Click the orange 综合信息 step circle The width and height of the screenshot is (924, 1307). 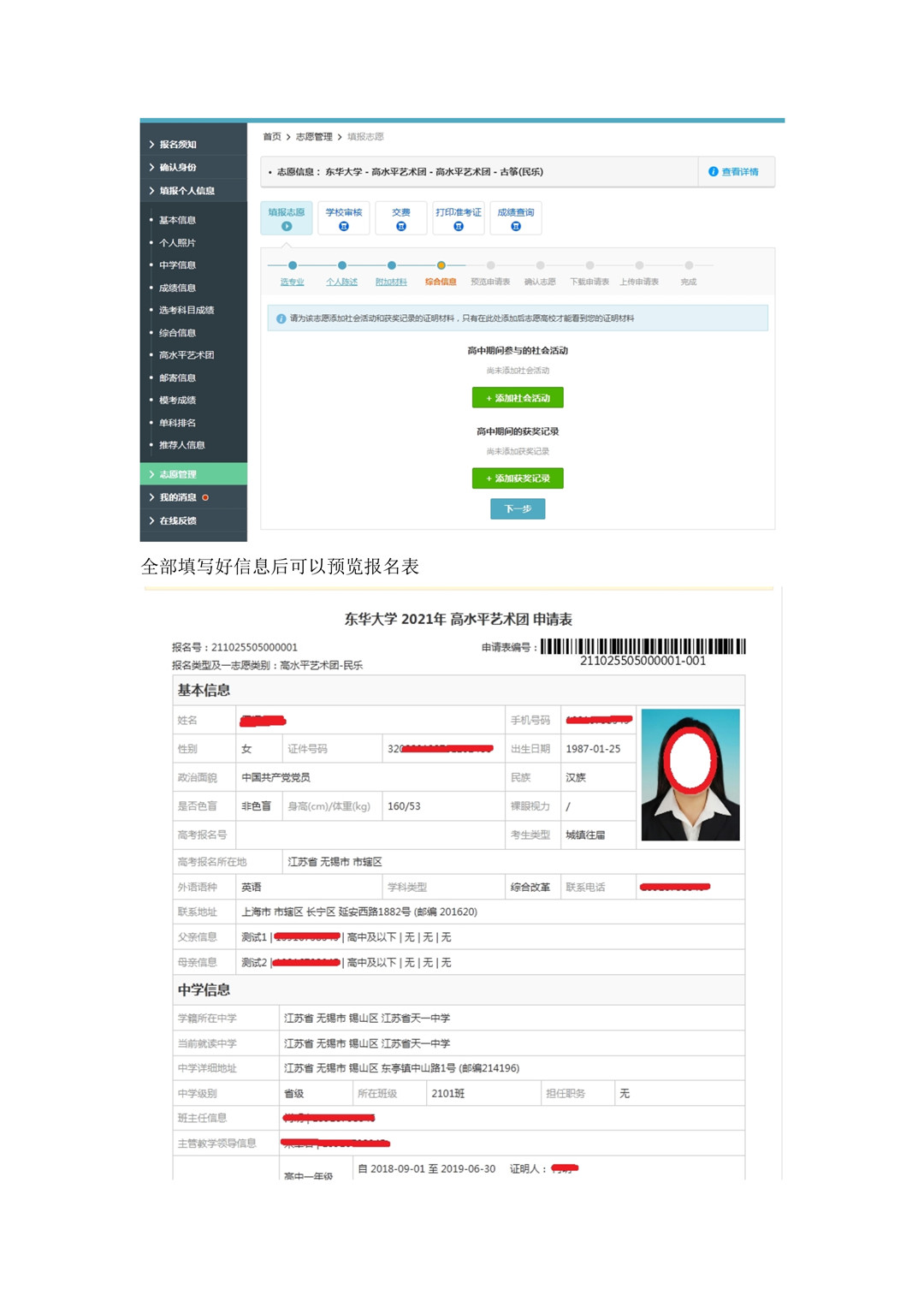(441, 265)
